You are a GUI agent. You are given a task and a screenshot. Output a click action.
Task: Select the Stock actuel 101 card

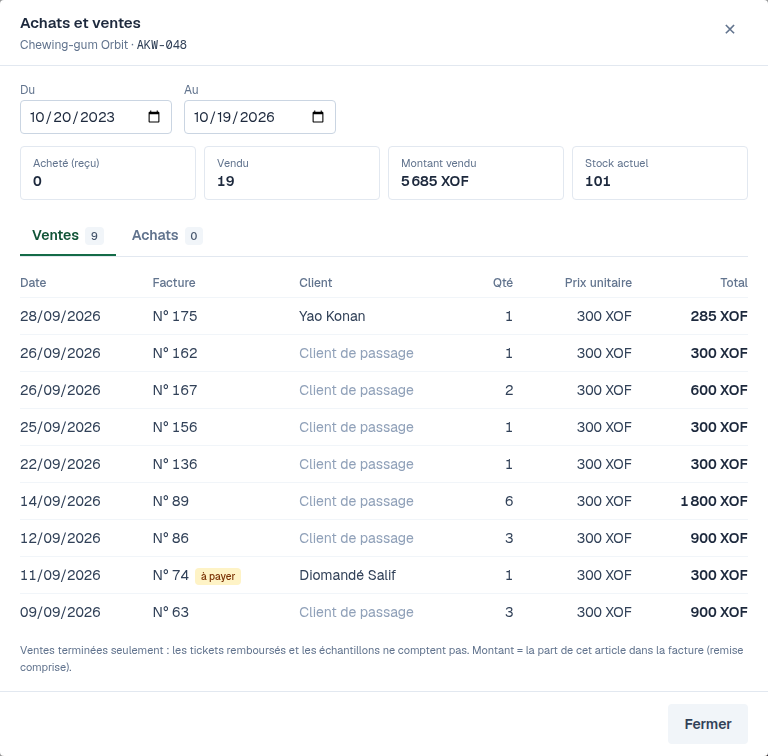[x=660, y=173]
